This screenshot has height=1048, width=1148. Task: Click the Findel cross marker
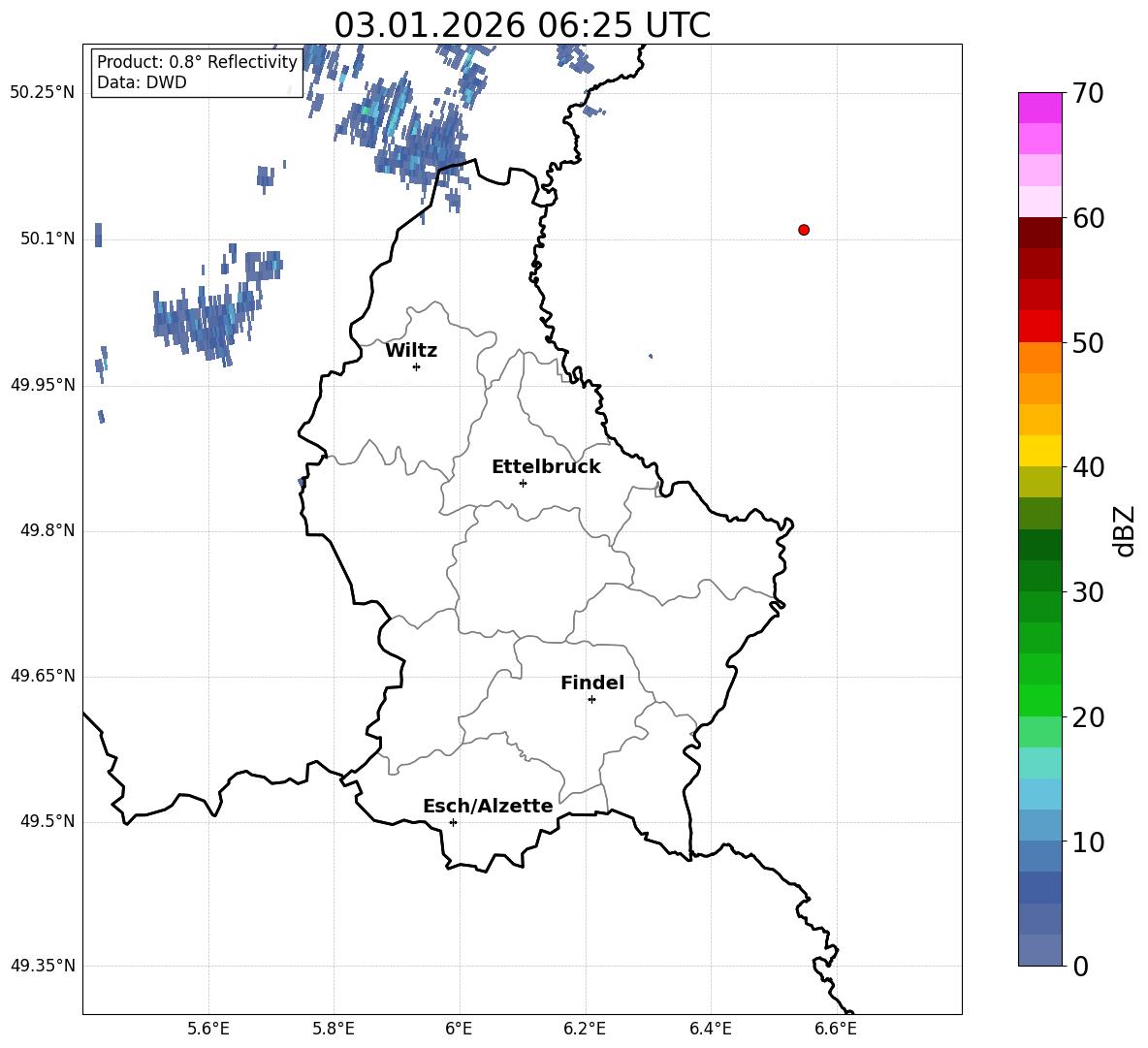pos(591,700)
